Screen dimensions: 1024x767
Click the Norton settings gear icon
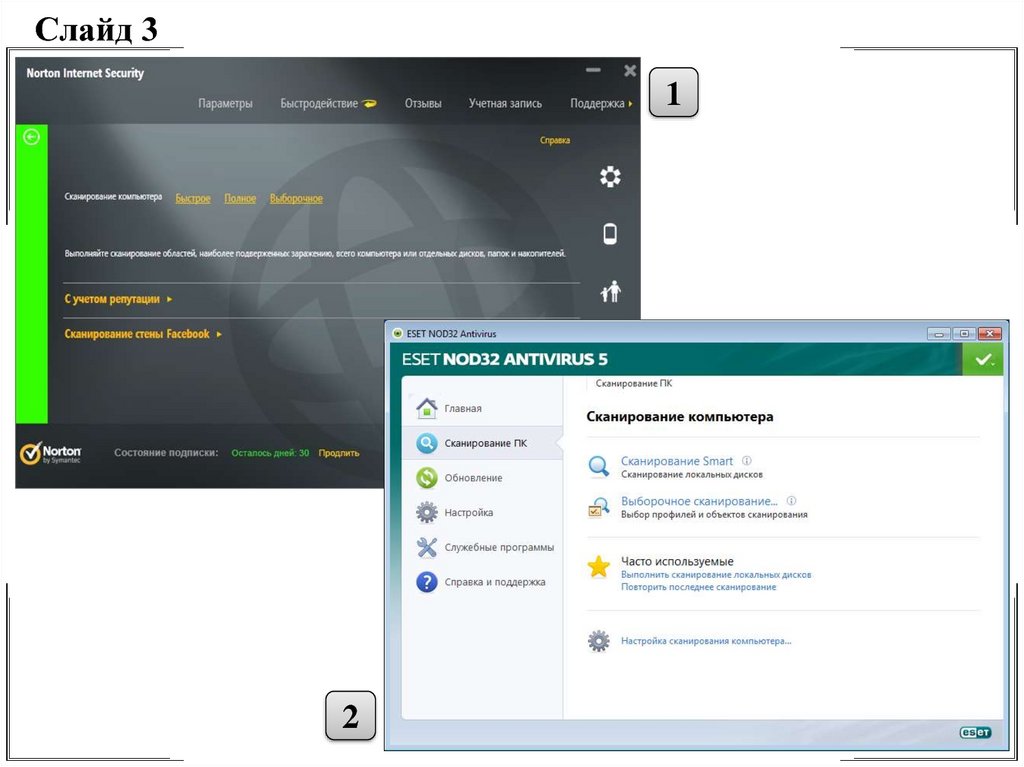(x=610, y=177)
